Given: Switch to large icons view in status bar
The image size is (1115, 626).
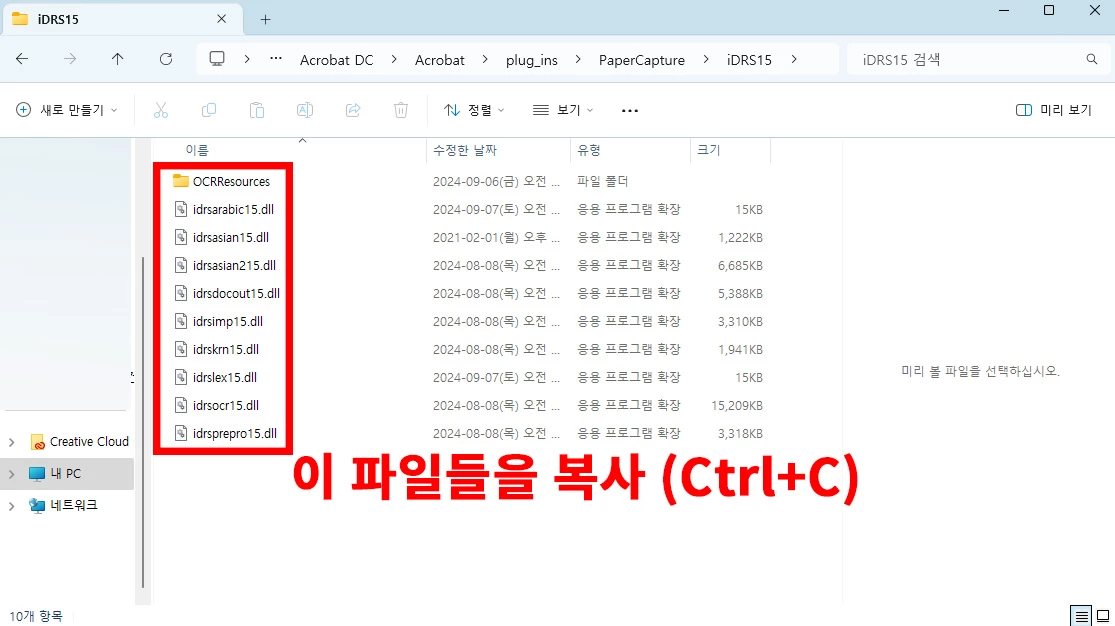Looking at the screenshot, I should [1103, 615].
